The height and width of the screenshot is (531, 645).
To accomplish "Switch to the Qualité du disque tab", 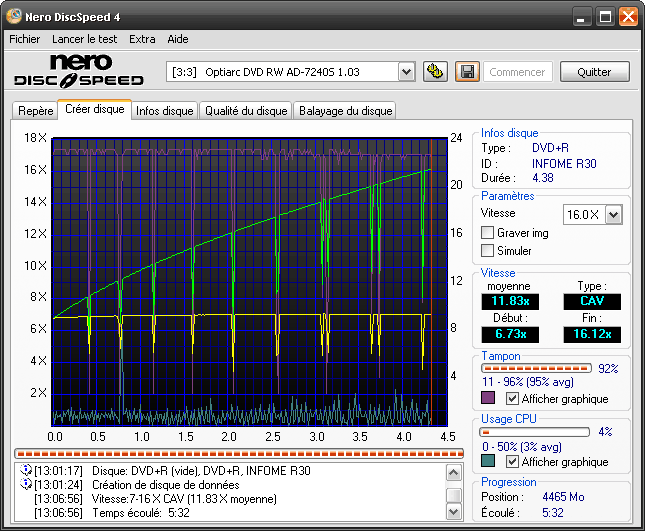I will coord(246,111).
